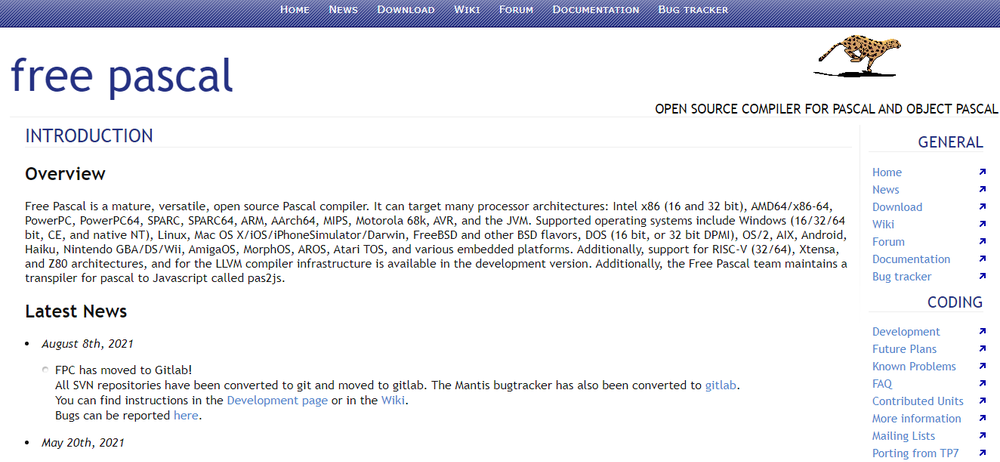Image resolution: width=1000 pixels, height=462 pixels.
Task: Open Bug tracker in the top navigation
Action: pos(693,10)
